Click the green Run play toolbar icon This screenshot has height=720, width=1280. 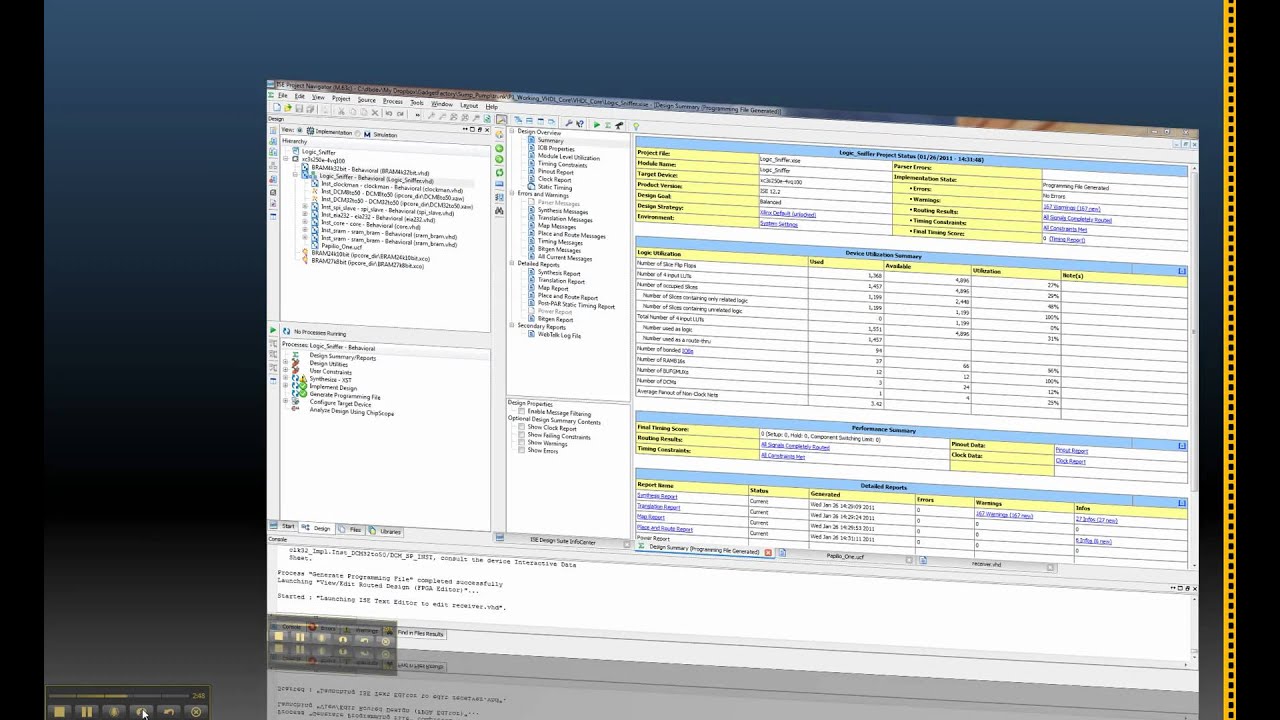point(596,125)
